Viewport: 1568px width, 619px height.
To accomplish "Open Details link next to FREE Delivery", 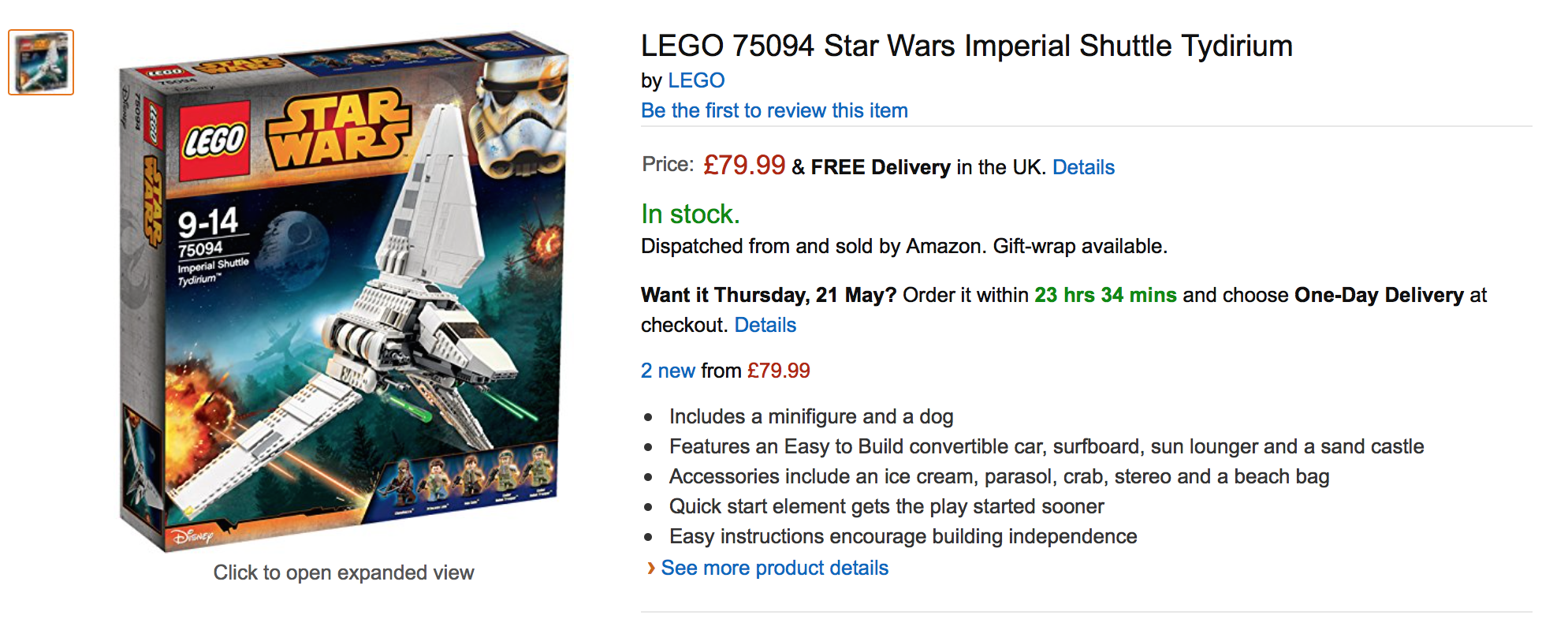I will click(x=1082, y=167).
